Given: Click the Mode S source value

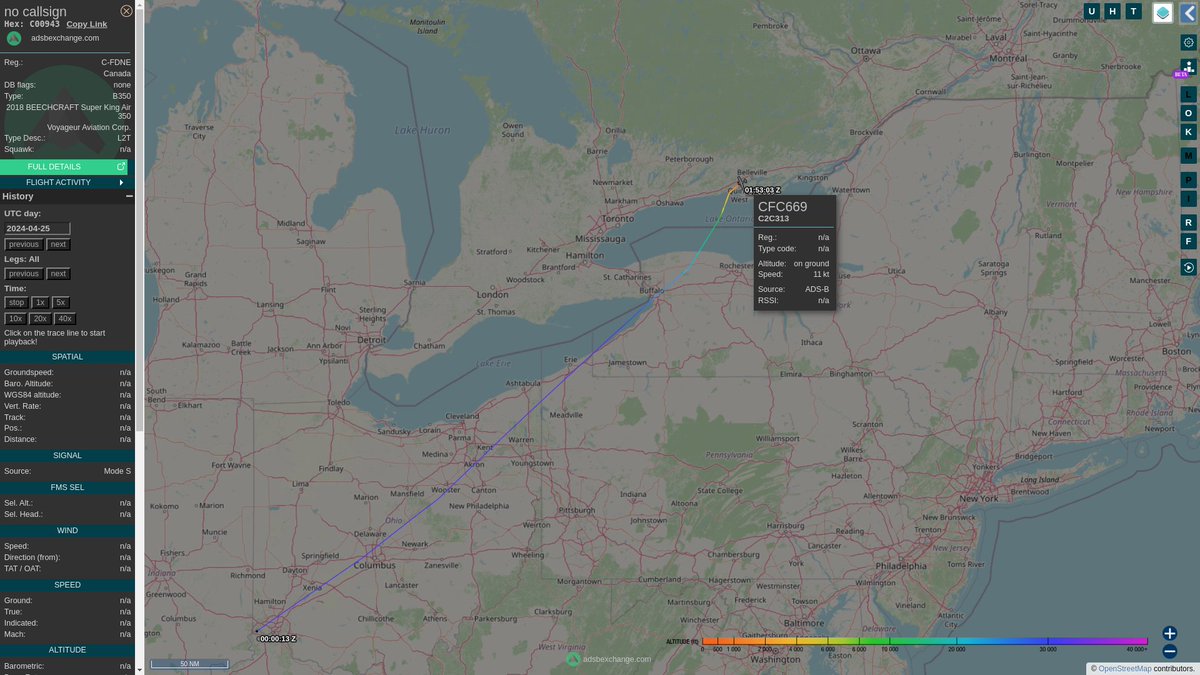Looking at the screenshot, I should click(x=117, y=471).
